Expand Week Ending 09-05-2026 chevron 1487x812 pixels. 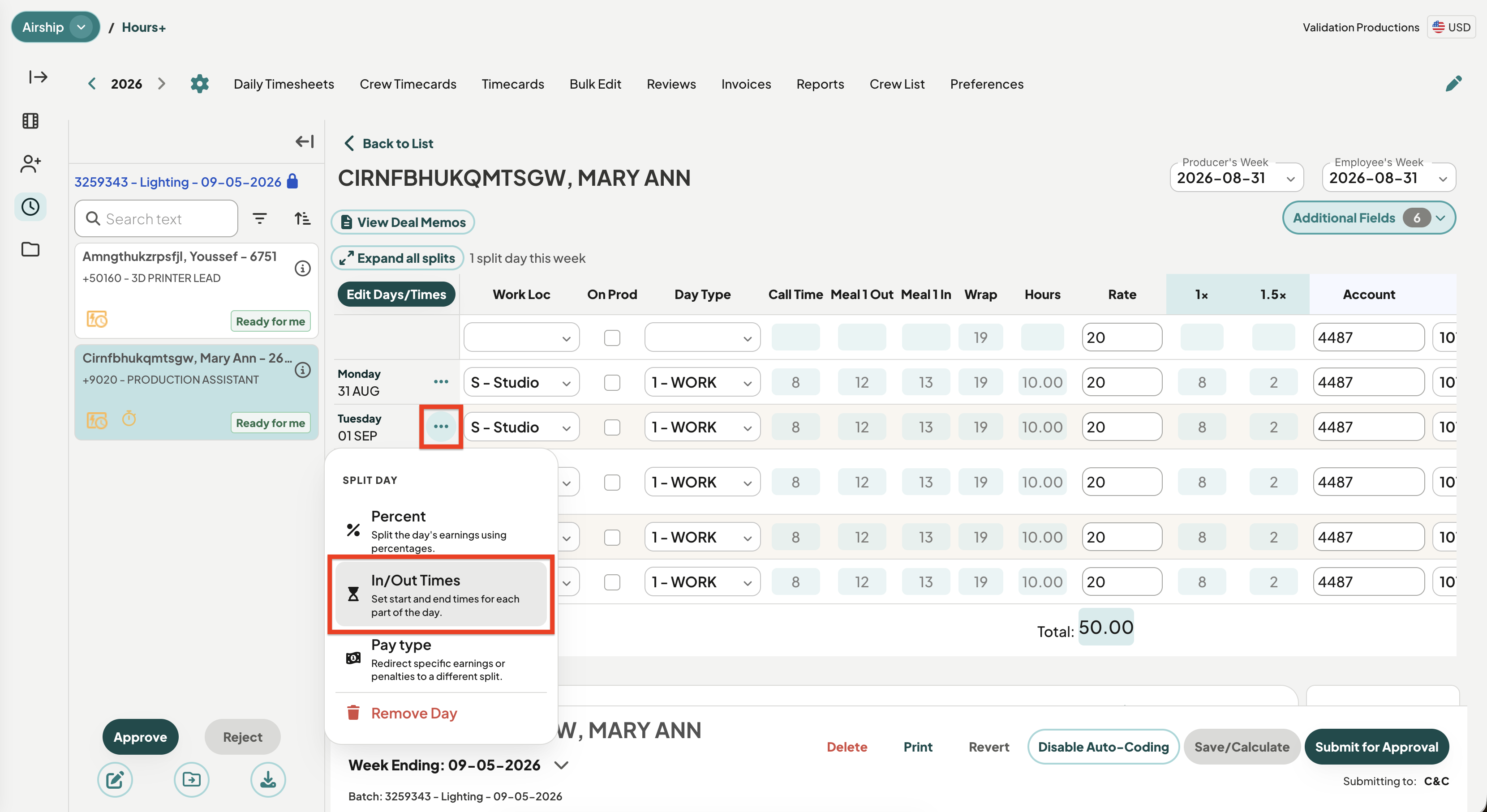[x=561, y=765]
